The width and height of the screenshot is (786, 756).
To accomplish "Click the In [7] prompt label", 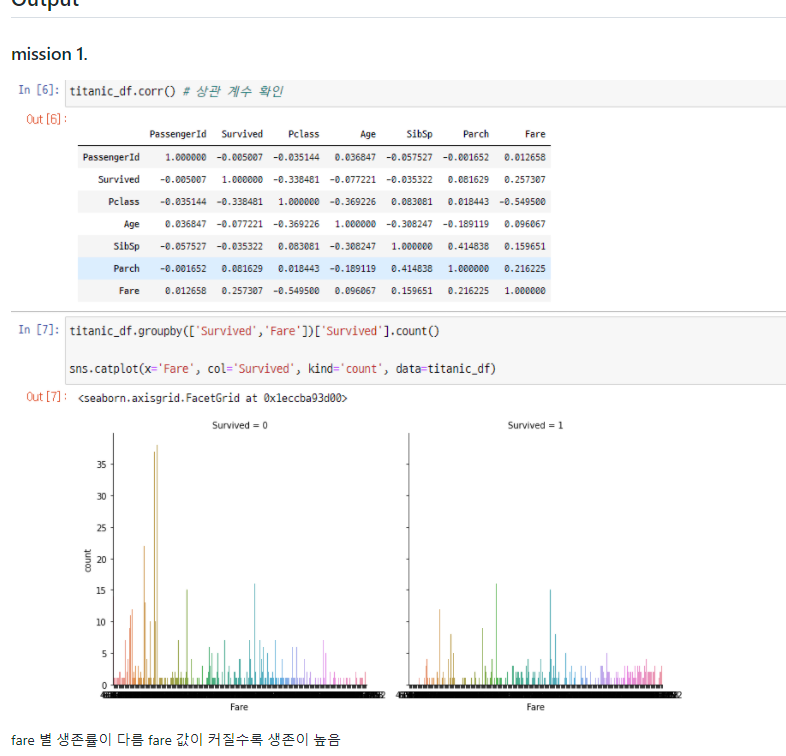I will click(x=39, y=329).
